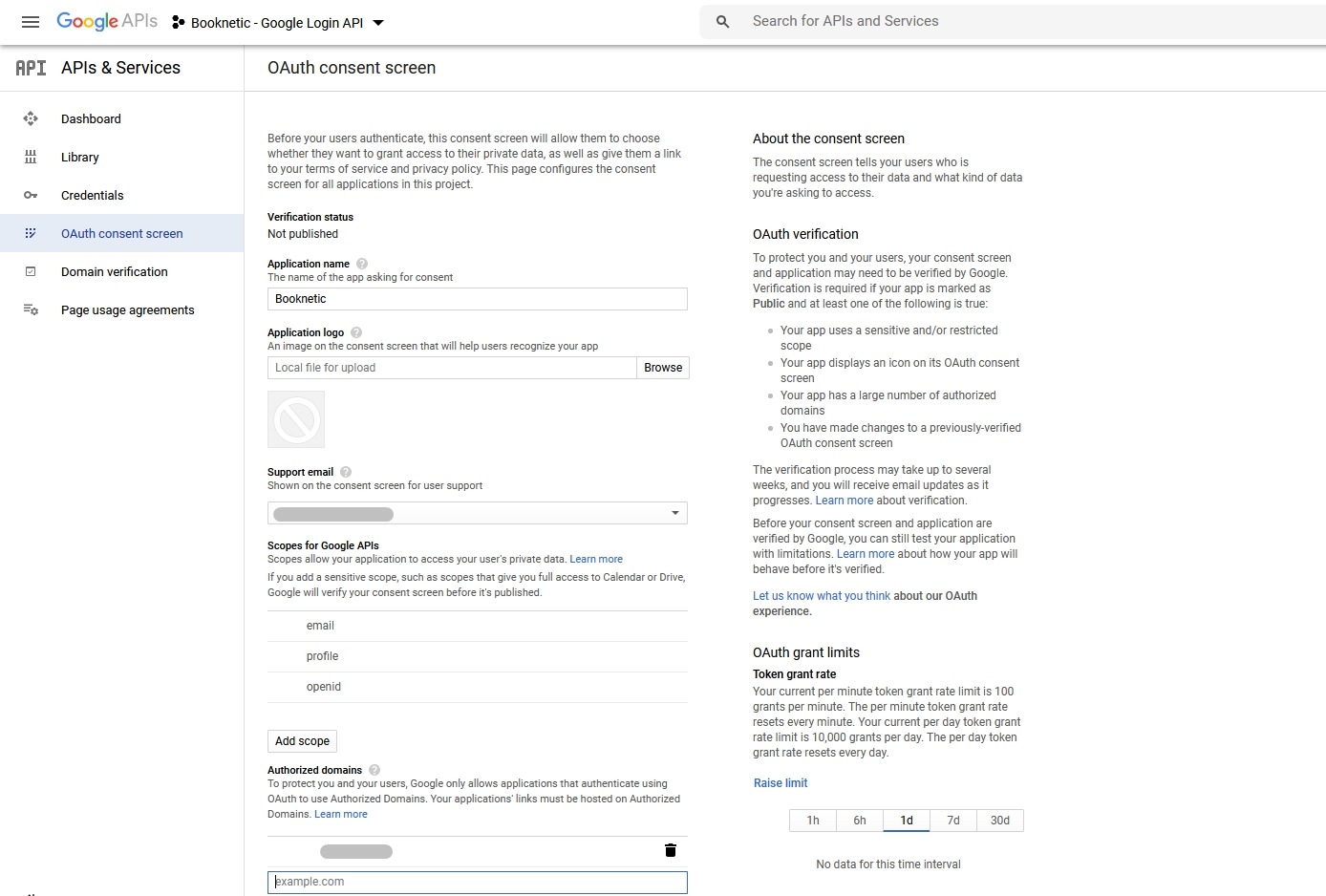Click the Credentials key icon
The width and height of the screenshot is (1326, 896).
[x=31, y=195]
